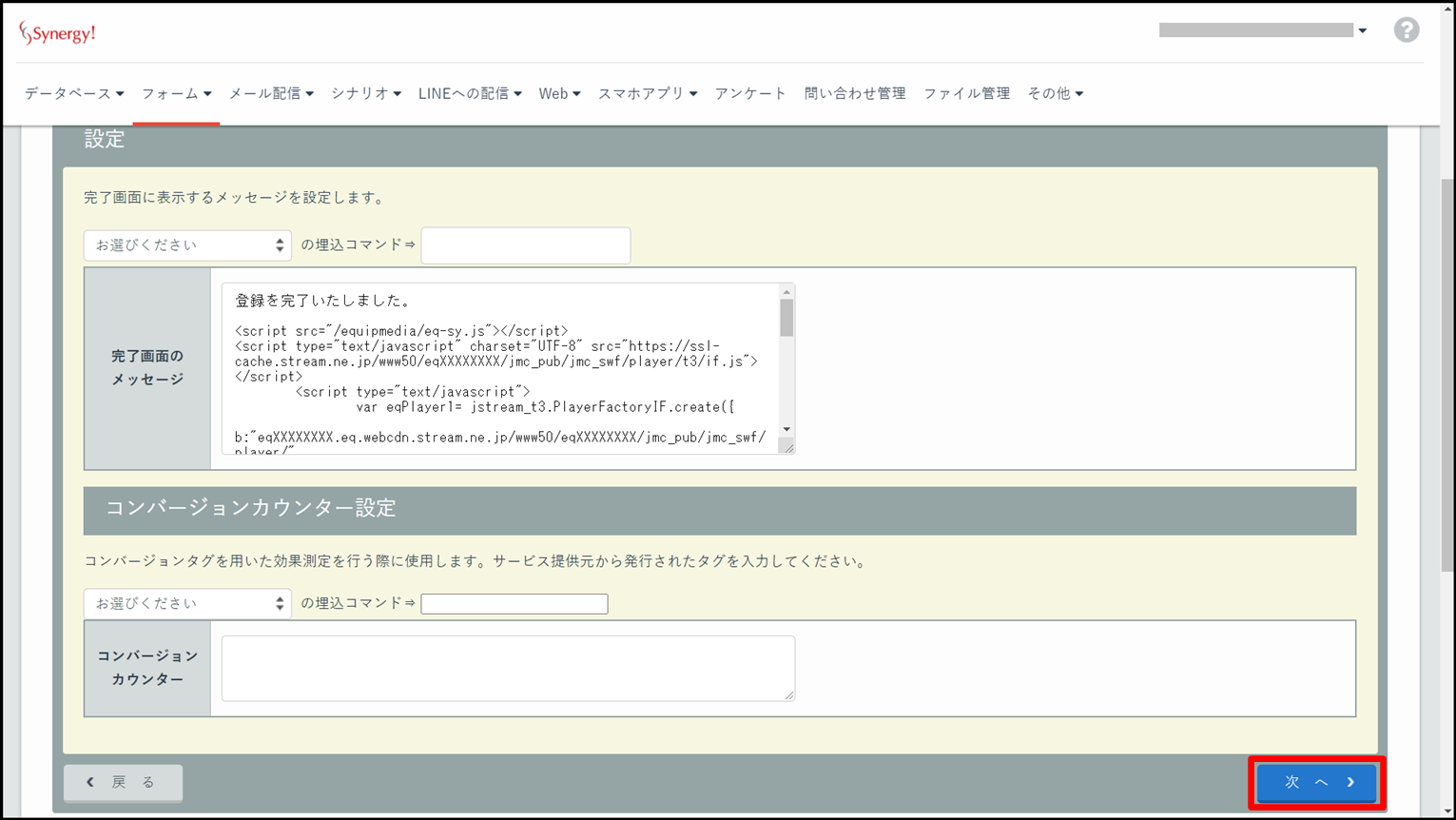Screen dimensions: 1456x820
Task: Expand the account name dropdown arrow
Action: coord(1362,30)
